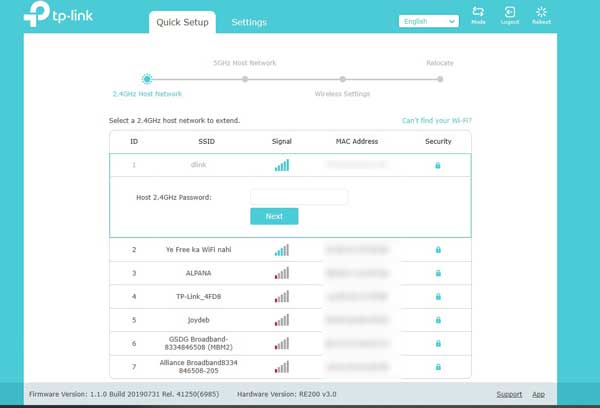Click the Signal column header
Screen dimensions: 600x408
(x=282, y=142)
